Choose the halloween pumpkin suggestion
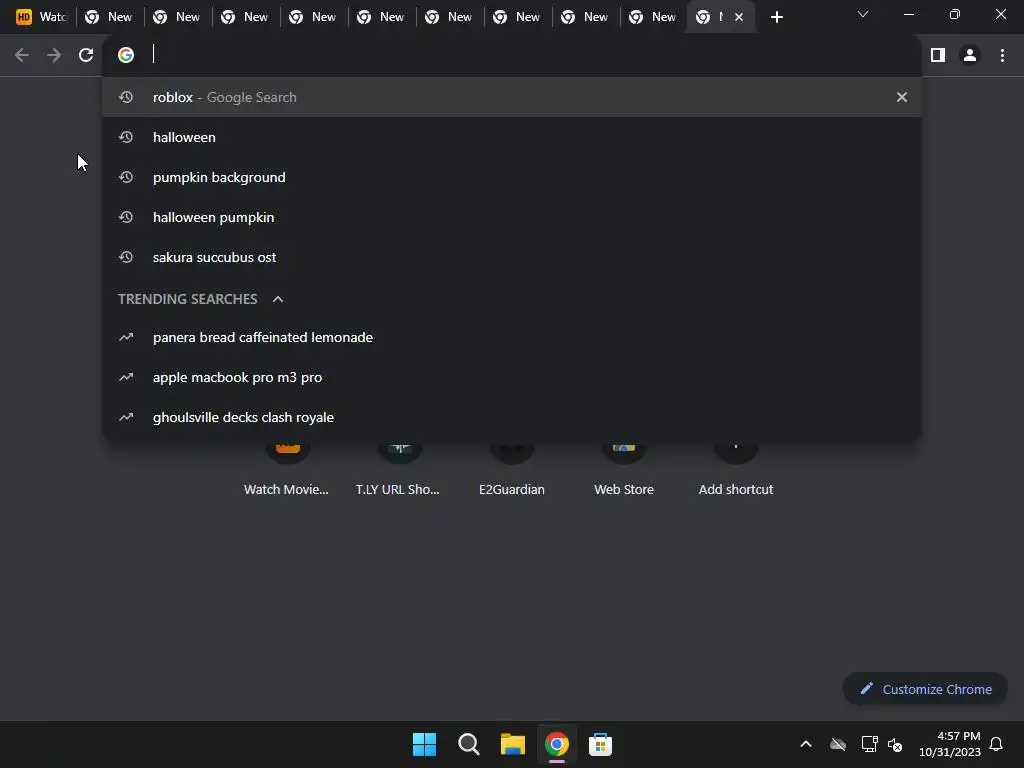The image size is (1024, 768). [x=511, y=217]
